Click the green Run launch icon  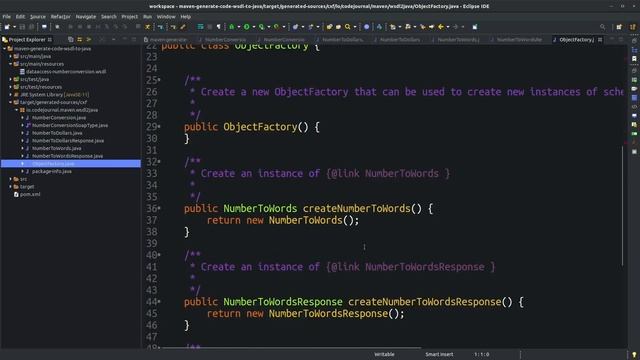click(247, 27)
